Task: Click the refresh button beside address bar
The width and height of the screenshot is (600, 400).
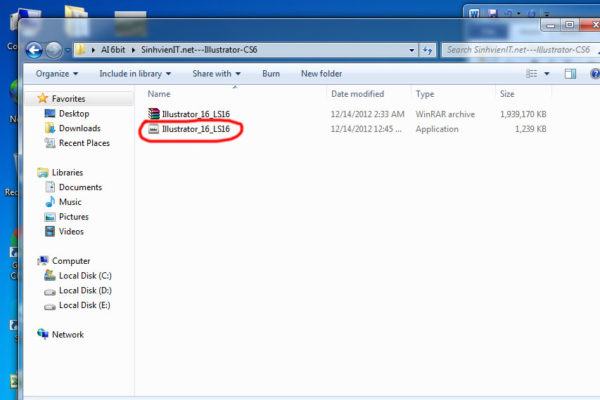Action: click(427, 49)
